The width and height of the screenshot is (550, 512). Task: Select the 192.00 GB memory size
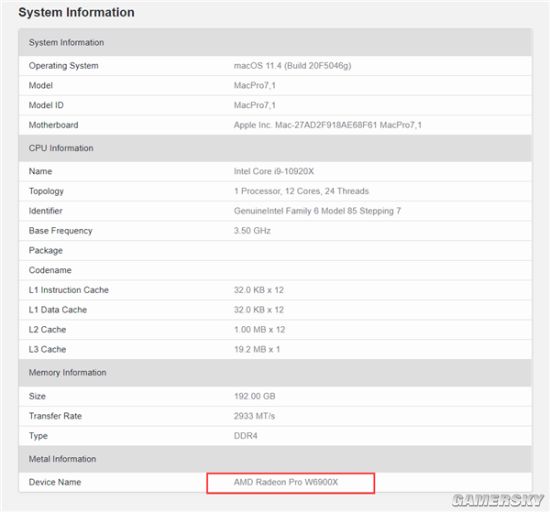[x=254, y=396]
